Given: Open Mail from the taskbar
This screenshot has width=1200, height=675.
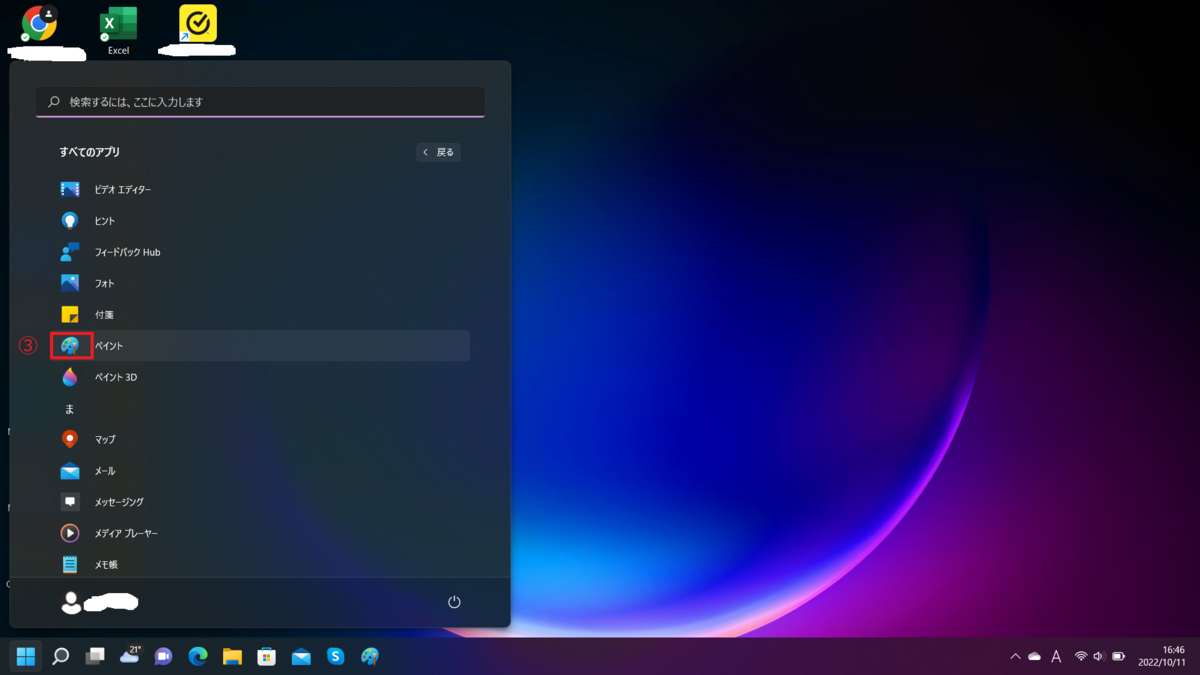Looking at the screenshot, I should [x=301, y=656].
